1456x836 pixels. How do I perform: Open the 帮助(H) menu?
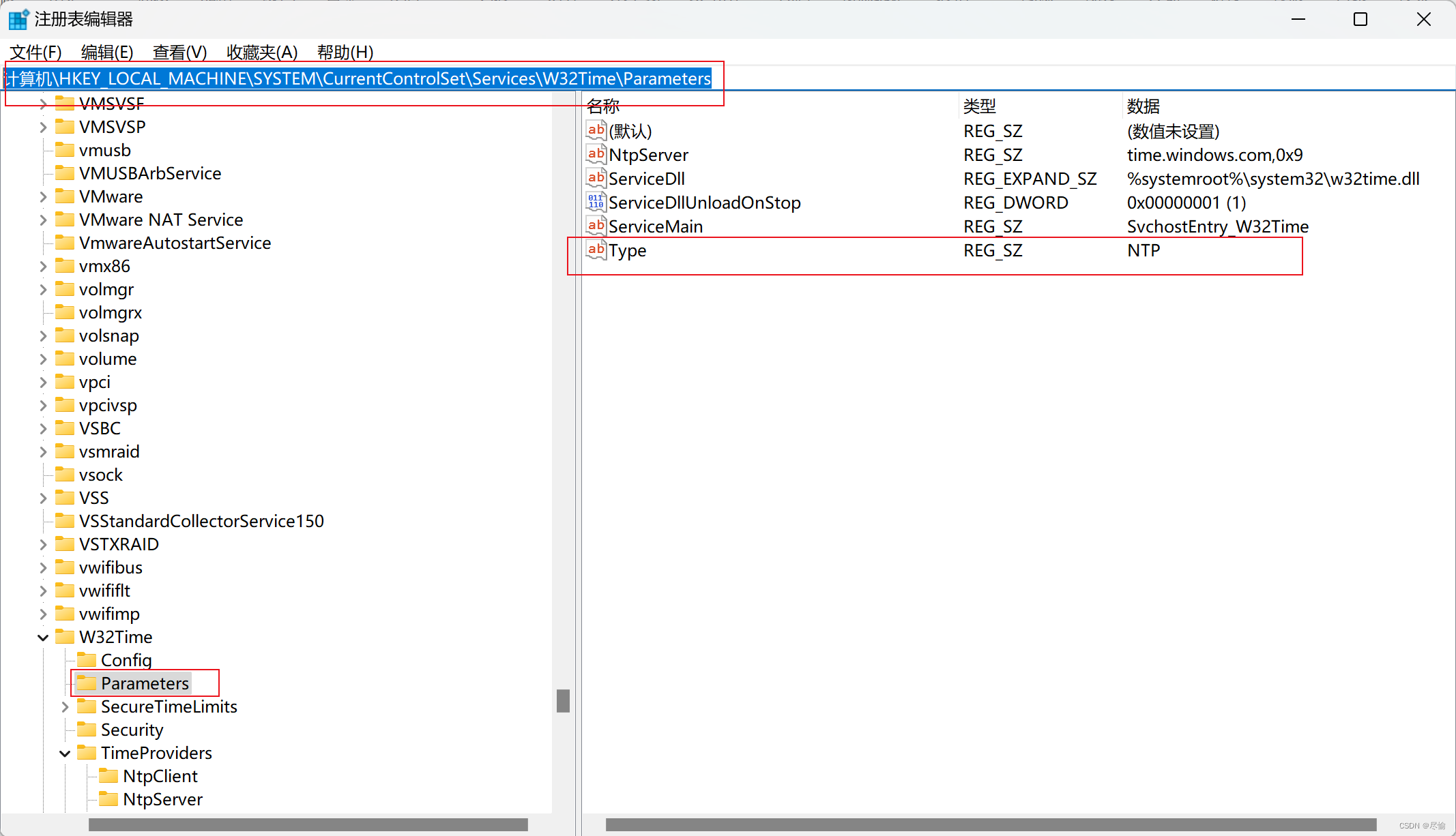coord(345,52)
